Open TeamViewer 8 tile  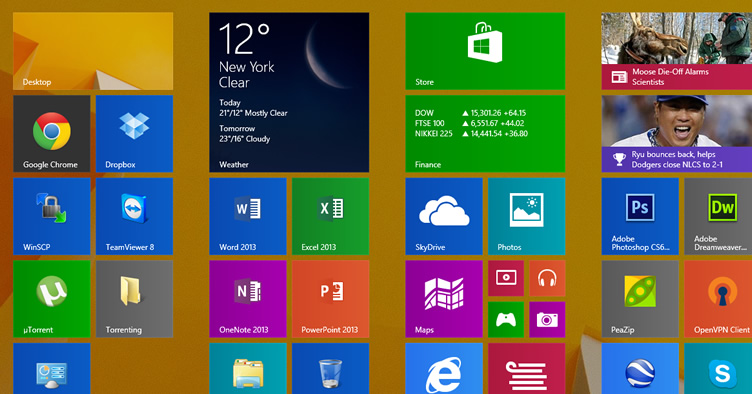click(134, 216)
